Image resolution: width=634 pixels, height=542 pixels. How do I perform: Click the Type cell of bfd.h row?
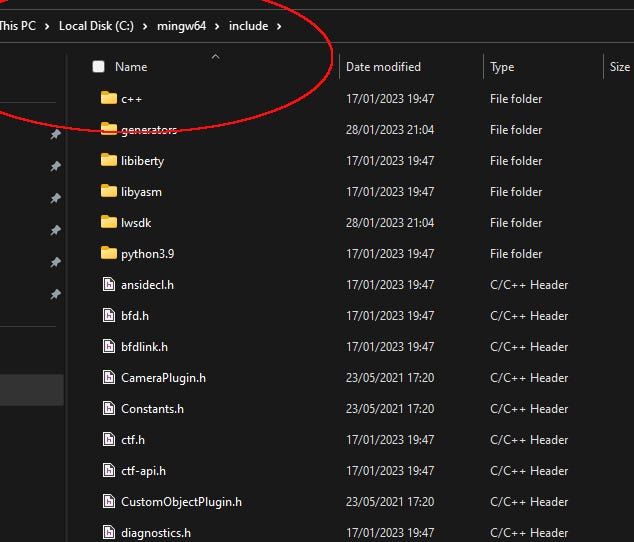pyautogui.click(x=529, y=315)
